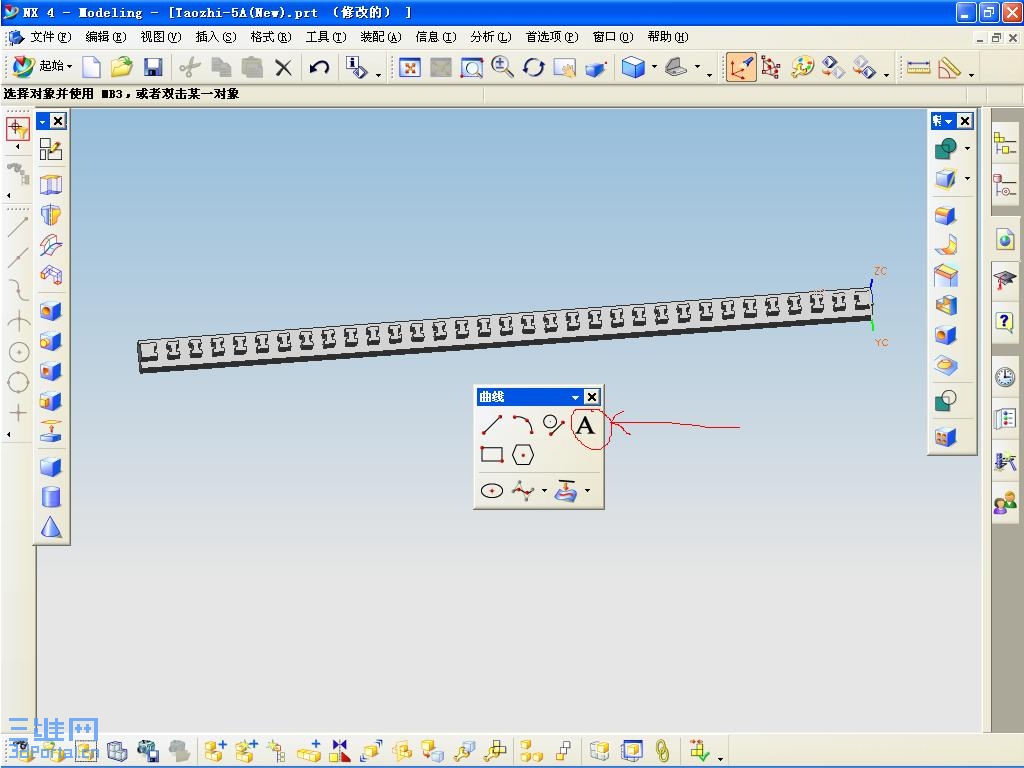Open the Trim body dropdown arrow in right toolbar
The height and width of the screenshot is (768, 1024).
click(967, 178)
